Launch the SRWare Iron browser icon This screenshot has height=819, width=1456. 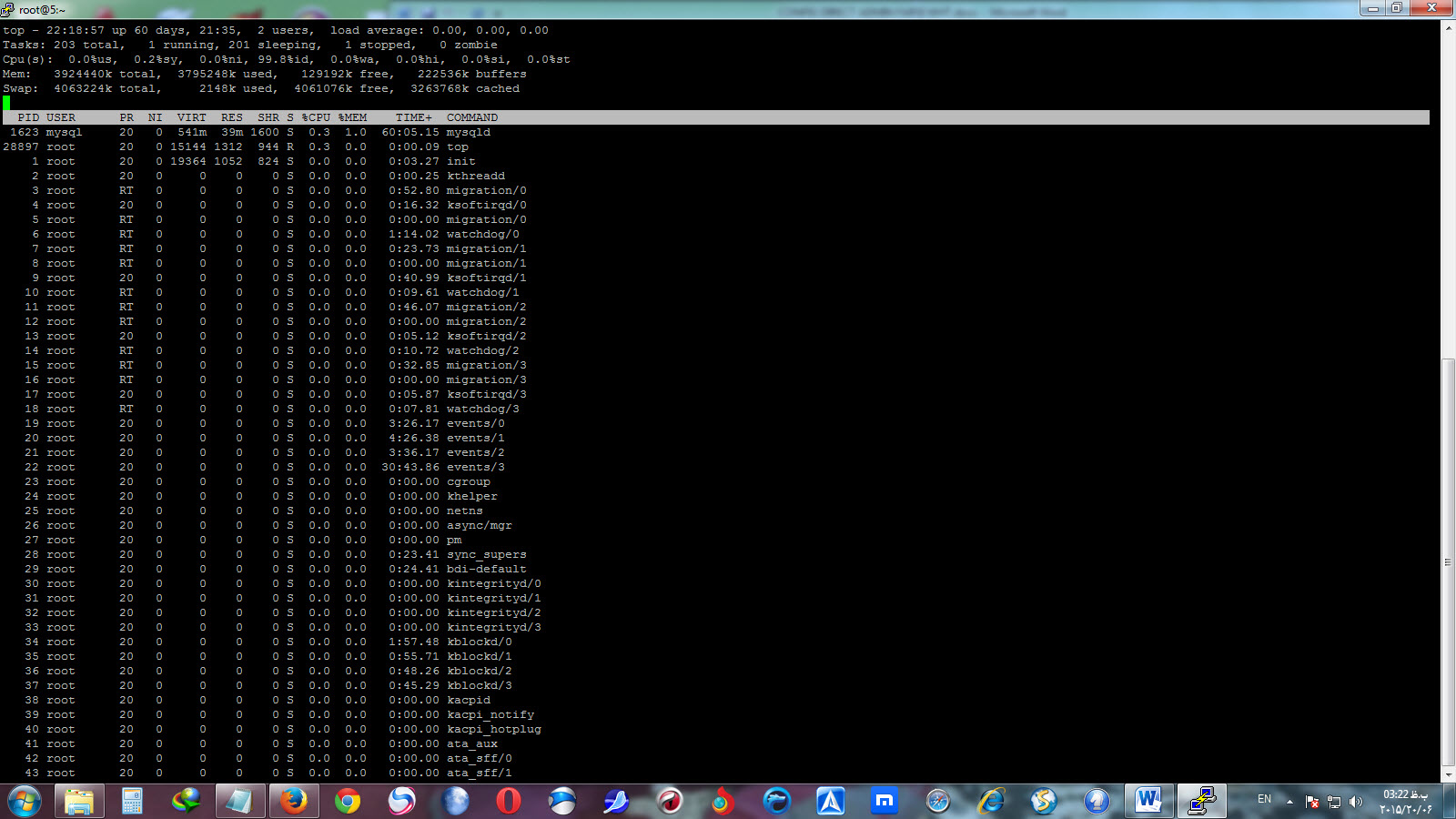pos(561,802)
